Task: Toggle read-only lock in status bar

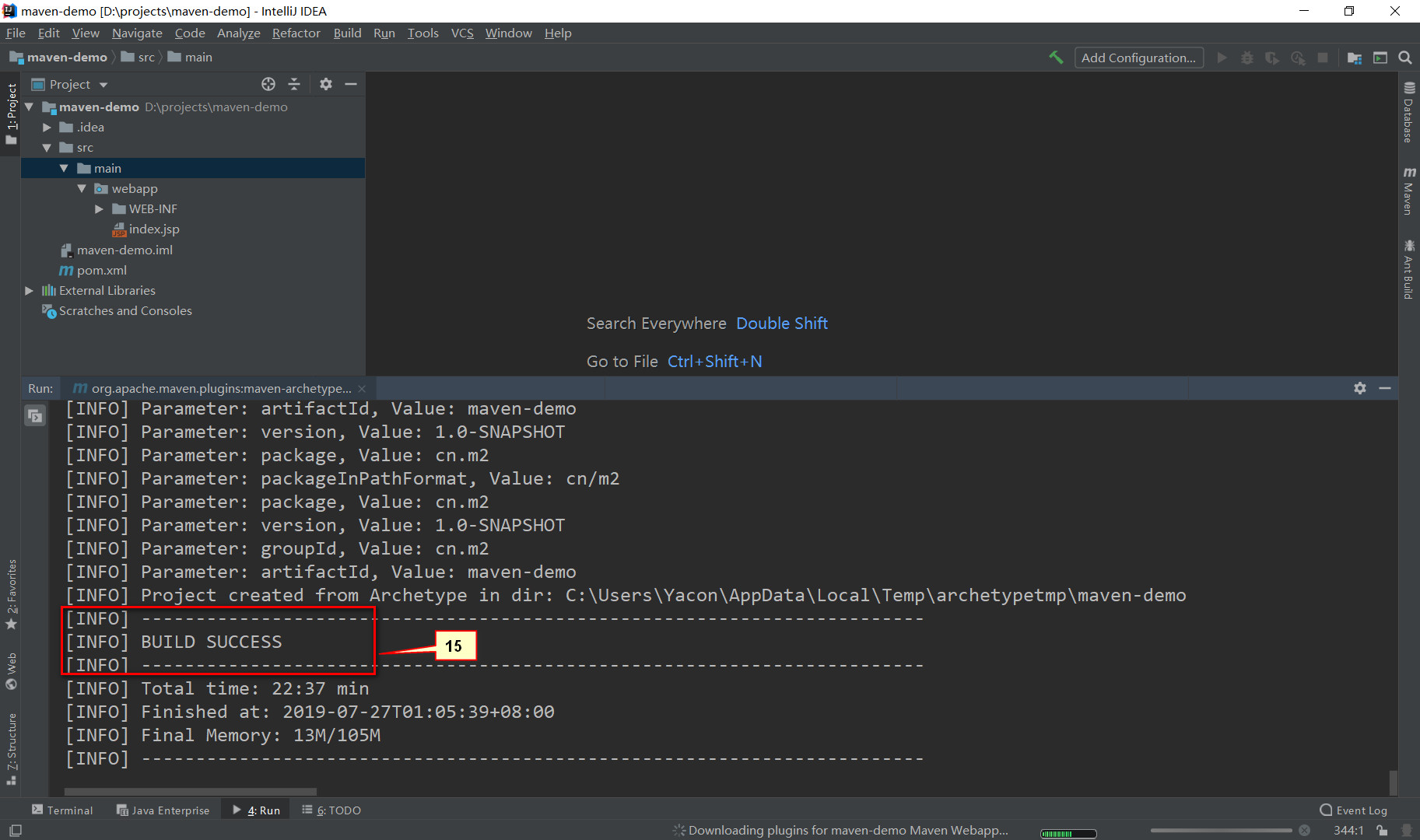Action: click(x=1382, y=831)
